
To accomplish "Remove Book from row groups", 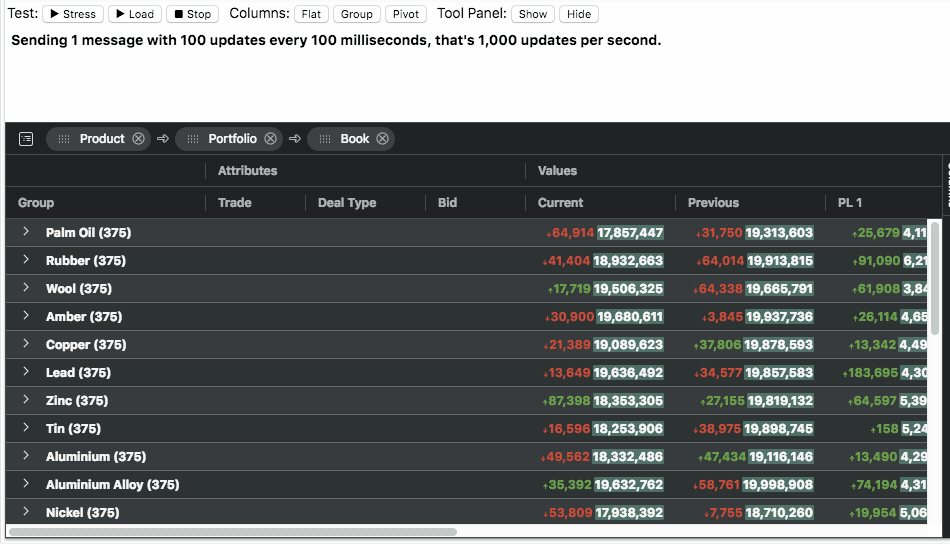I will (x=382, y=139).
